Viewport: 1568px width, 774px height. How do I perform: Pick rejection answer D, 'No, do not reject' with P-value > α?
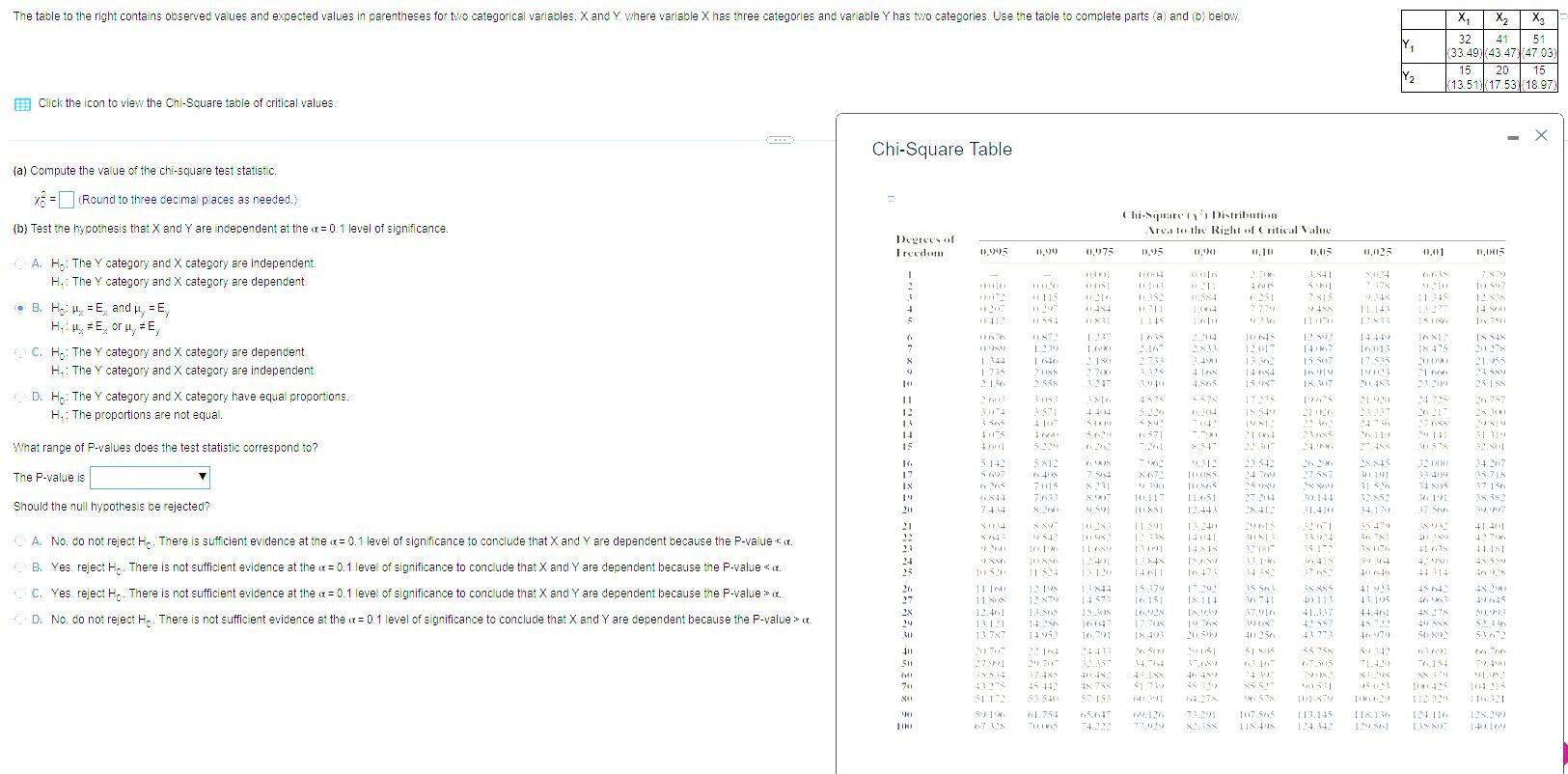click(x=19, y=620)
